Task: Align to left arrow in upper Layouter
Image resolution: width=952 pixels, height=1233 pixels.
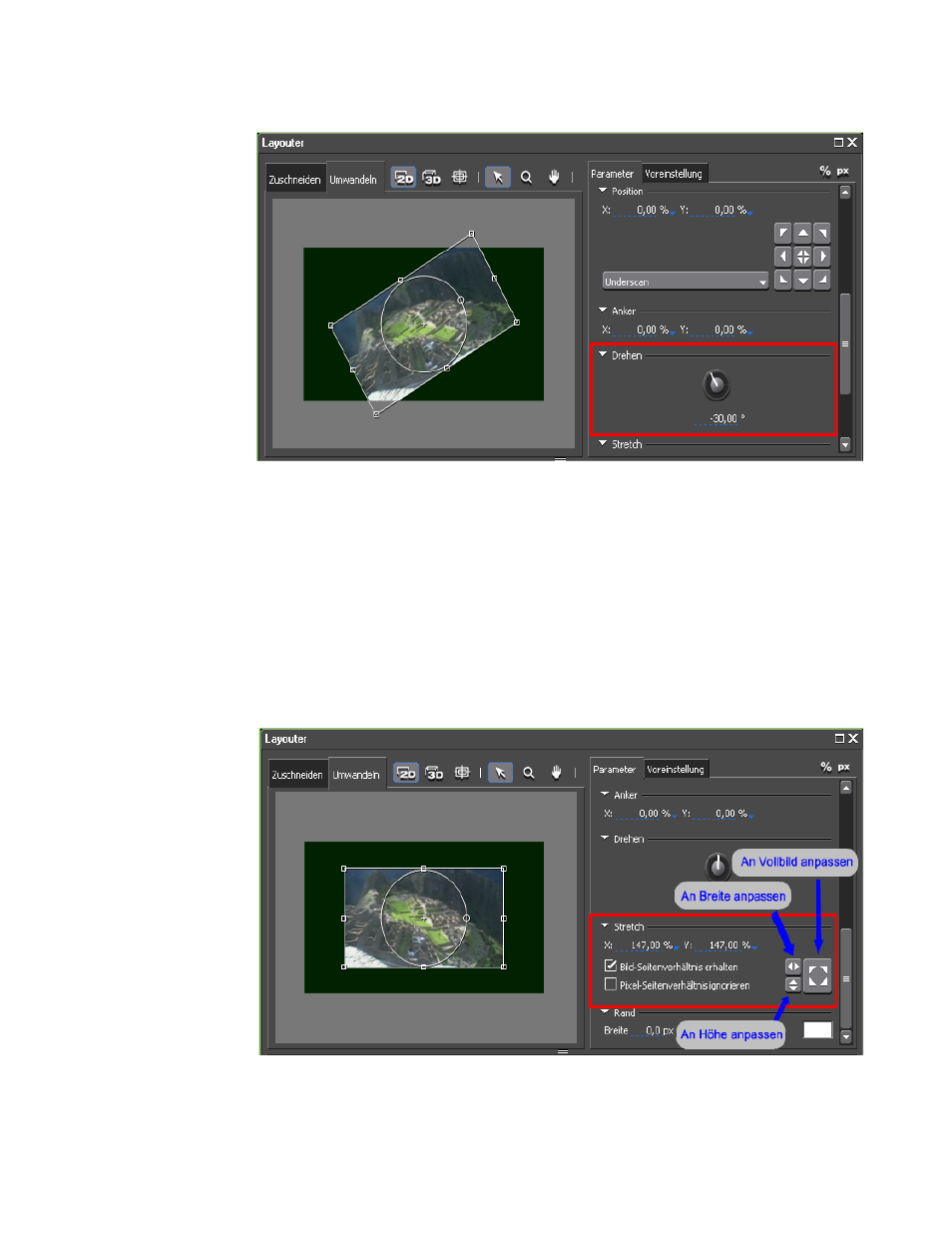Action: click(783, 257)
